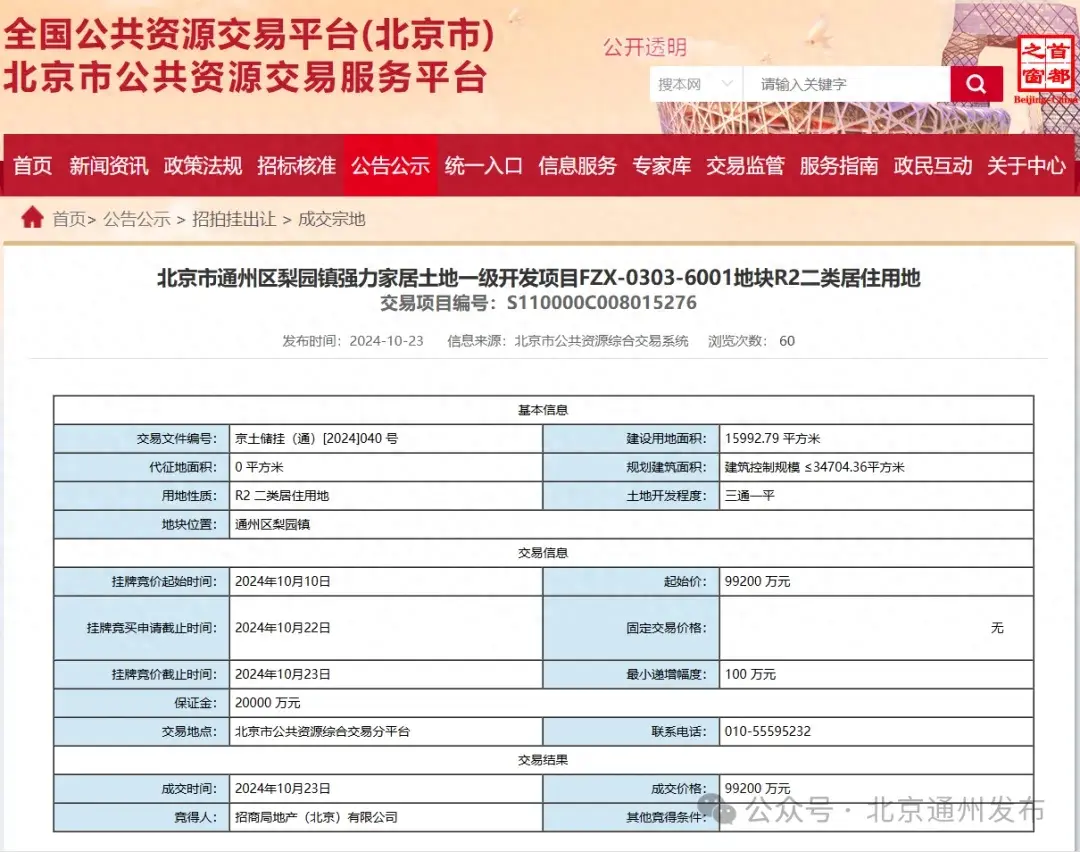Click the 建设用地面积 label cell
1080x852 pixels.
click(631, 439)
